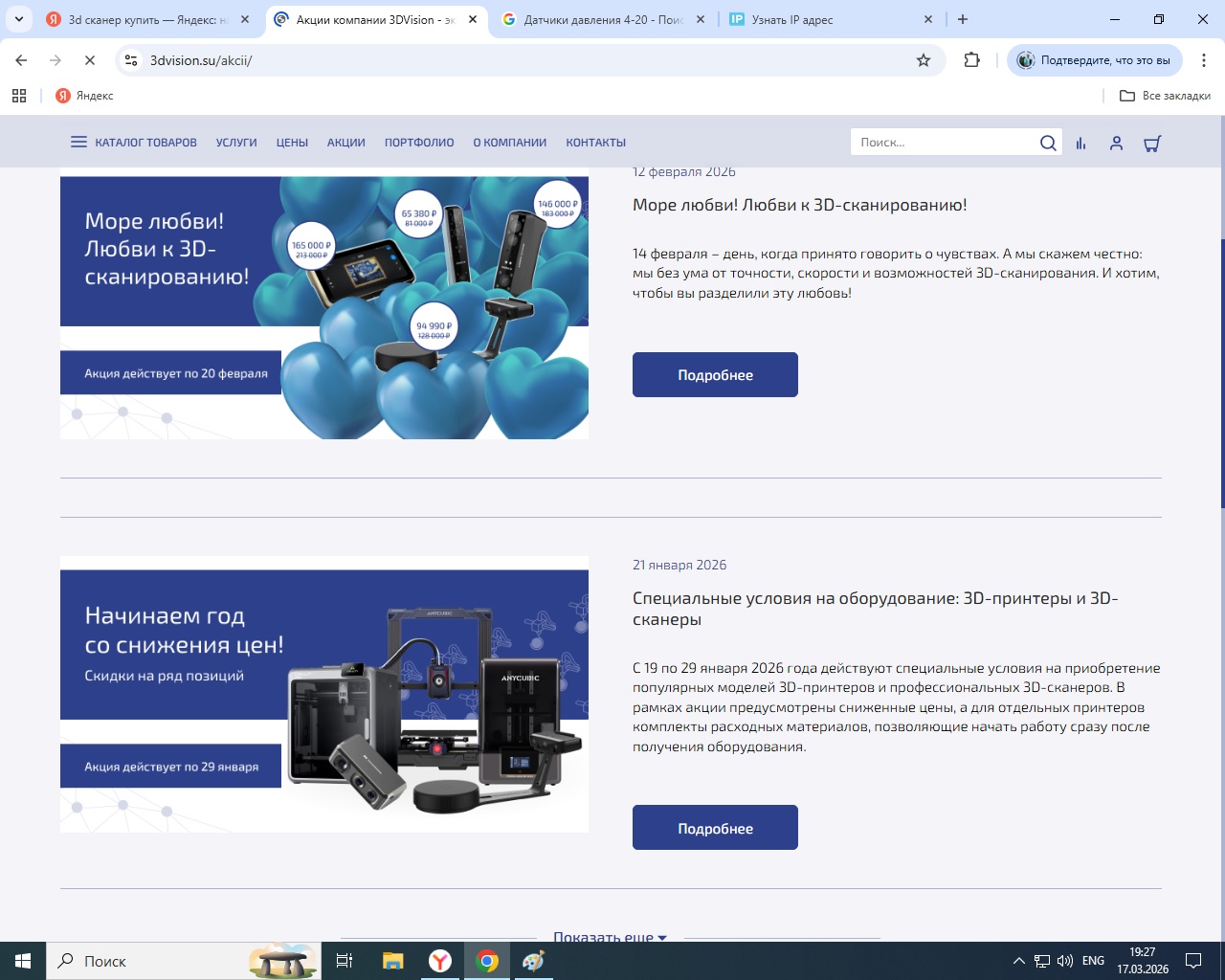Open the 'Контакты' page
This screenshot has height=980, width=1225.
[595, 143]
